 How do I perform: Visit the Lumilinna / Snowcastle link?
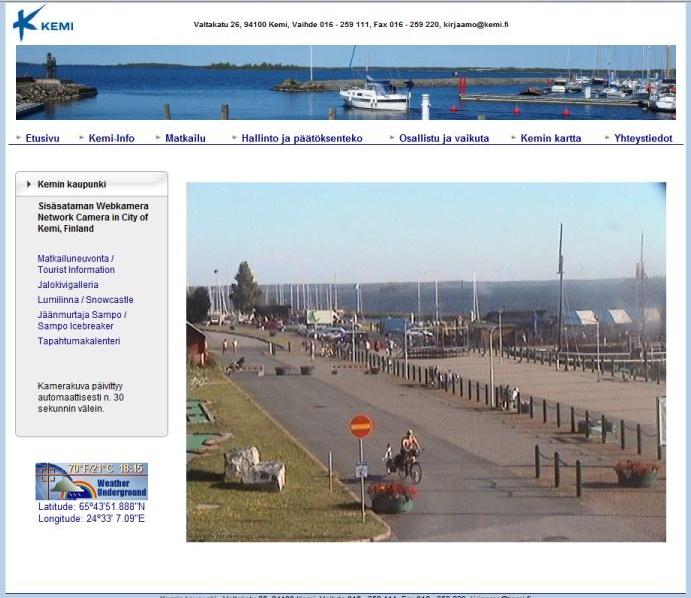(85, 300)
